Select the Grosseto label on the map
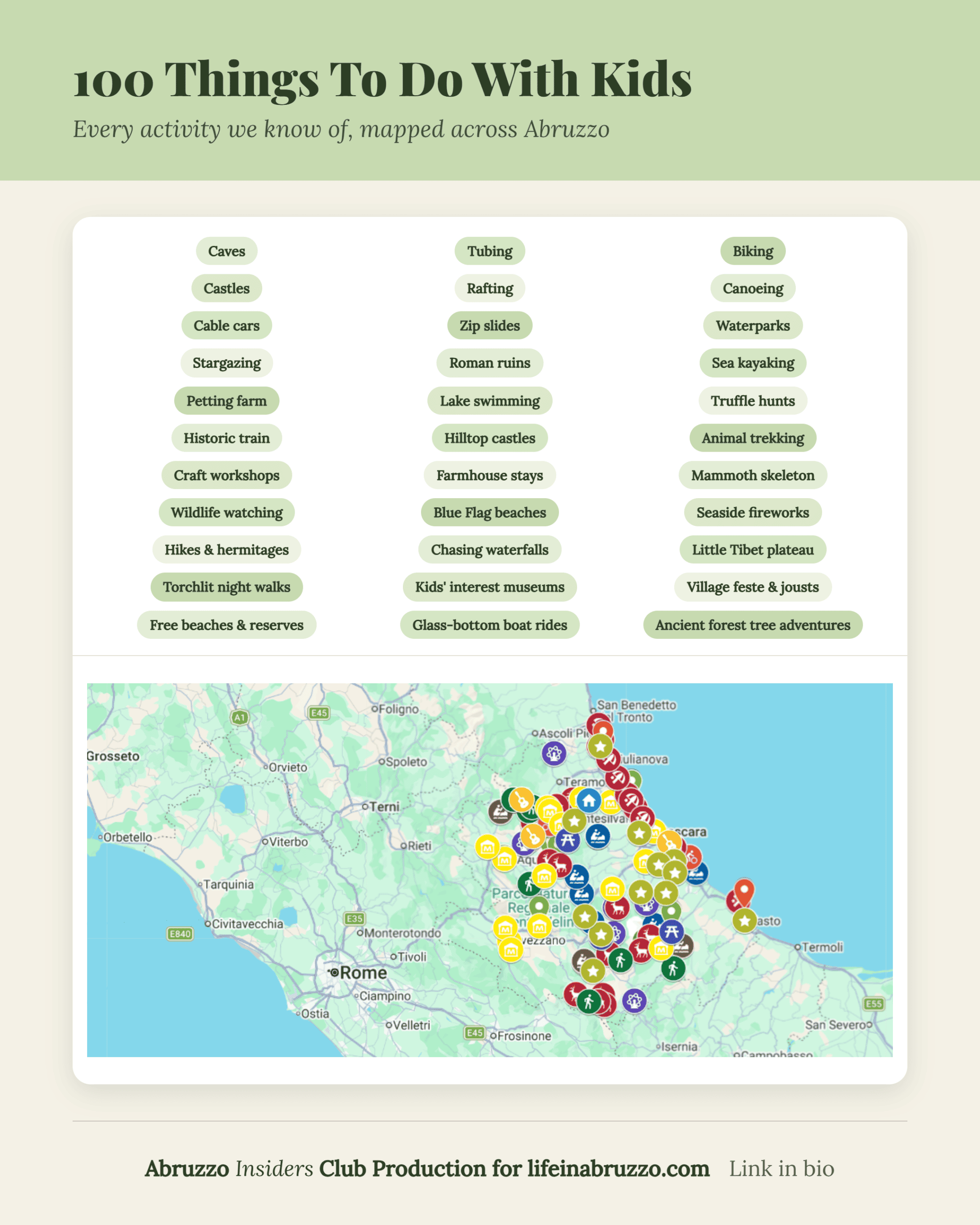Image resolution: width=980 pixels, height=1225 pixels. tap(113, 756)
